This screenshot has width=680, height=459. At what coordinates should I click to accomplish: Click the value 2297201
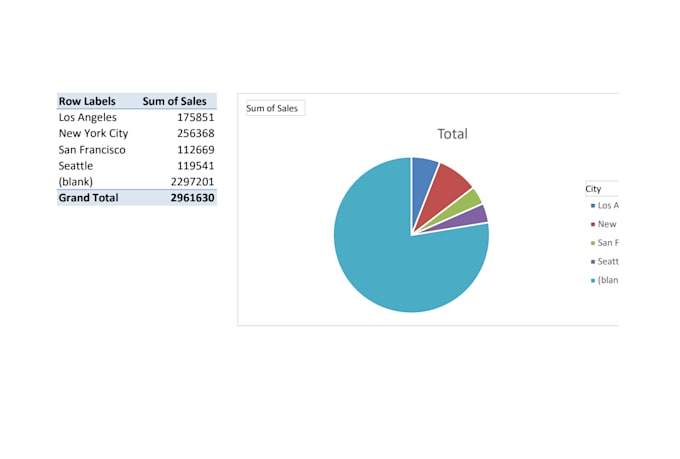(193, 182)
